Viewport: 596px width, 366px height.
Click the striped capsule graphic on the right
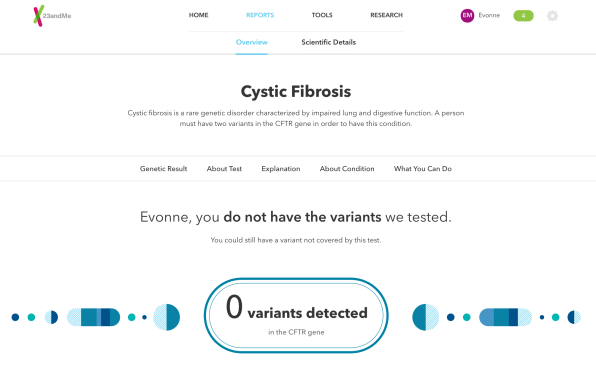(x=506, y=317)
